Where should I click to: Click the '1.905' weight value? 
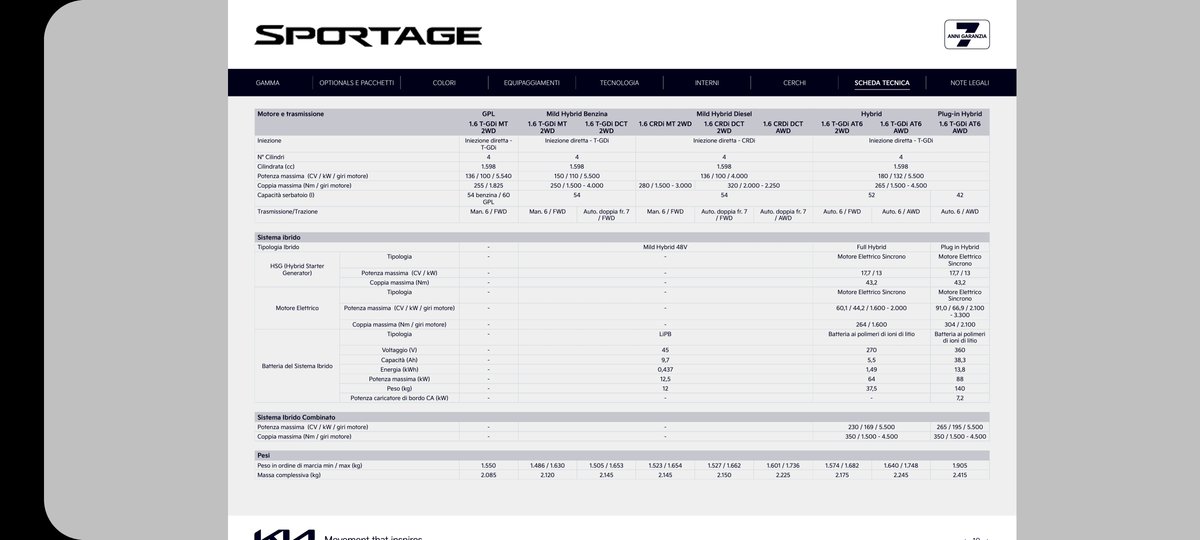[x=960, y=465]
